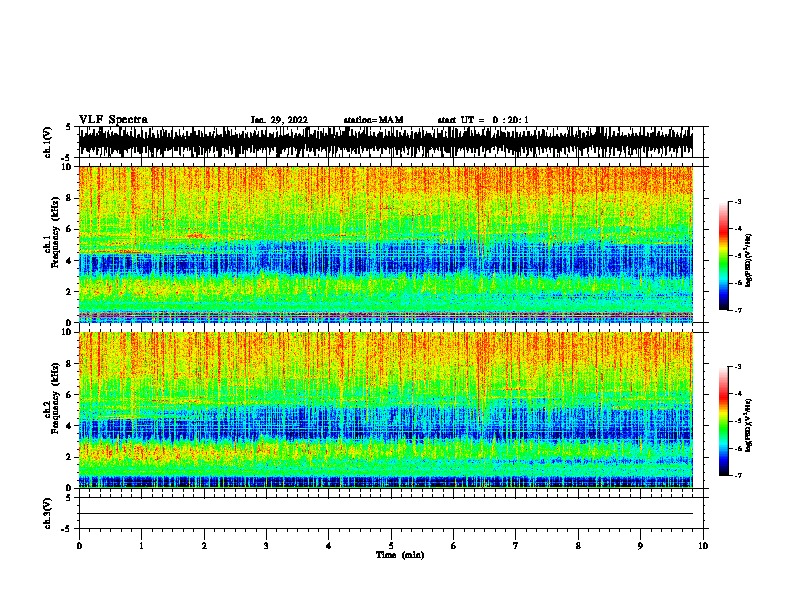Click time axis tick label '4'
Image resolution: width=792 pixels, height=612 pixels.
pos(329,546)
